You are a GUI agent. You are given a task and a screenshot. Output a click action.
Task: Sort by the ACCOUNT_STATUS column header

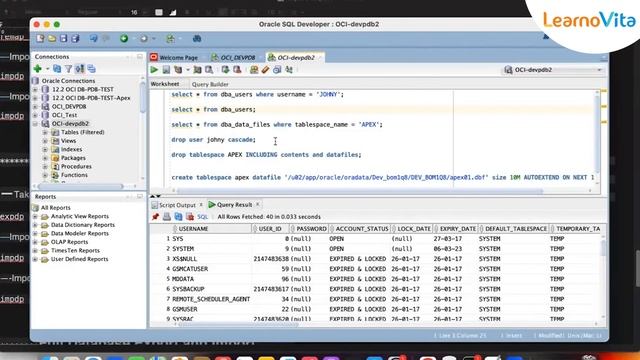coord(361,229)
